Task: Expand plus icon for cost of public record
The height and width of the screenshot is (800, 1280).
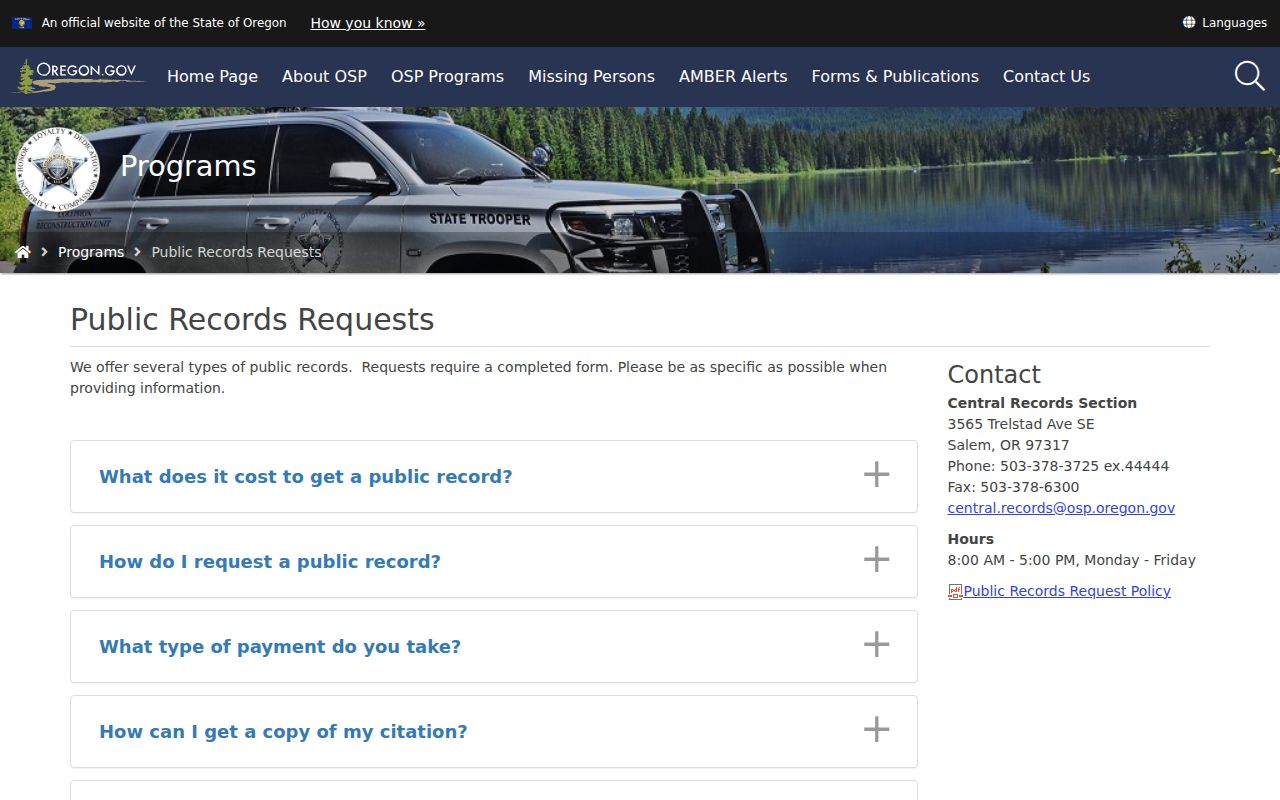Action: [x=876, y=474]
